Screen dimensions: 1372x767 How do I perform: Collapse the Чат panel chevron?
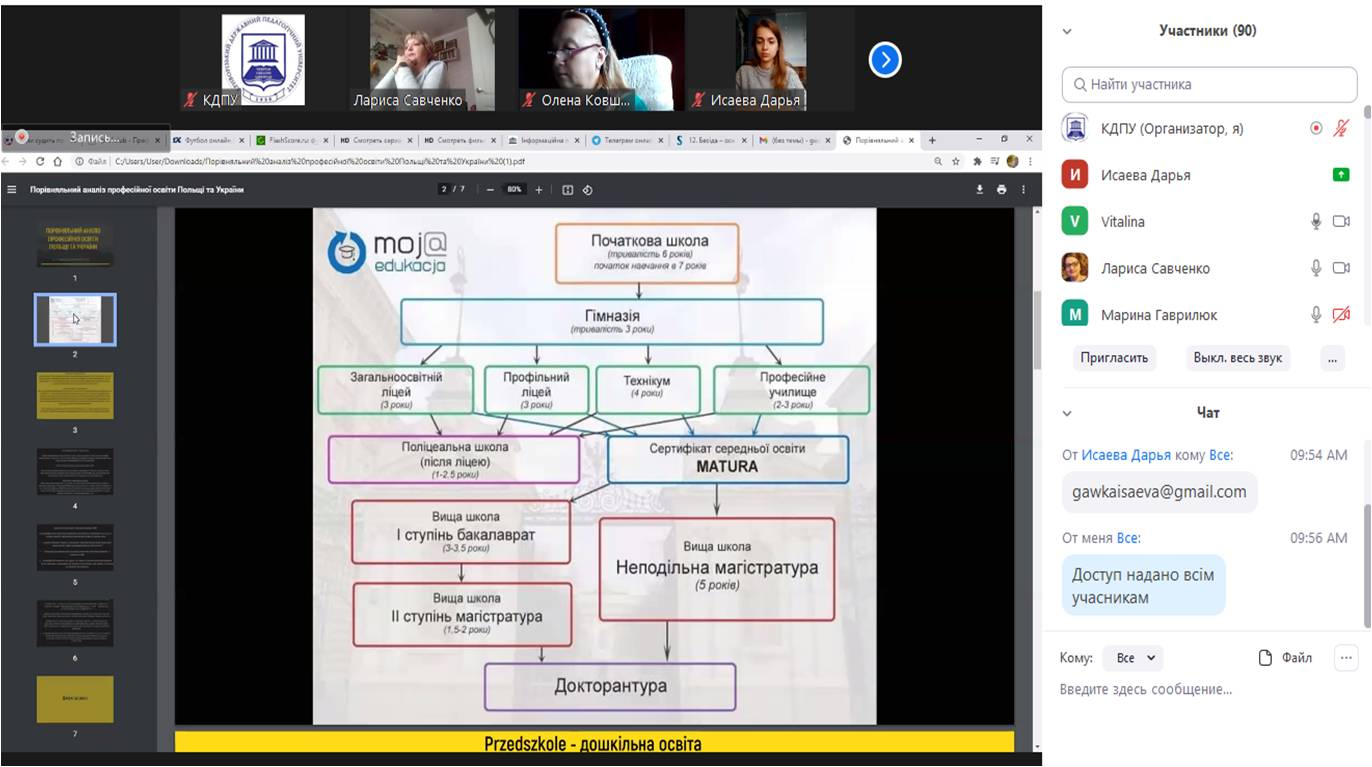click(1067, 413)
